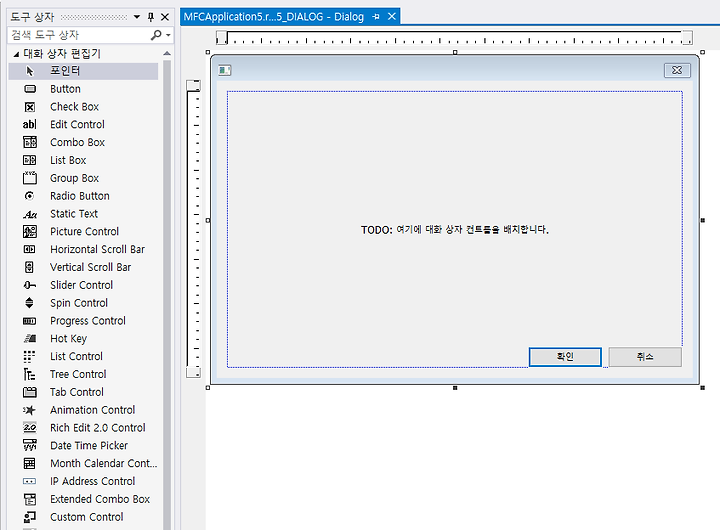Select the Pointer (포인터) tool icon
Image resolution: width=720 pixels, height=530 pixels.
click(30, 71)
